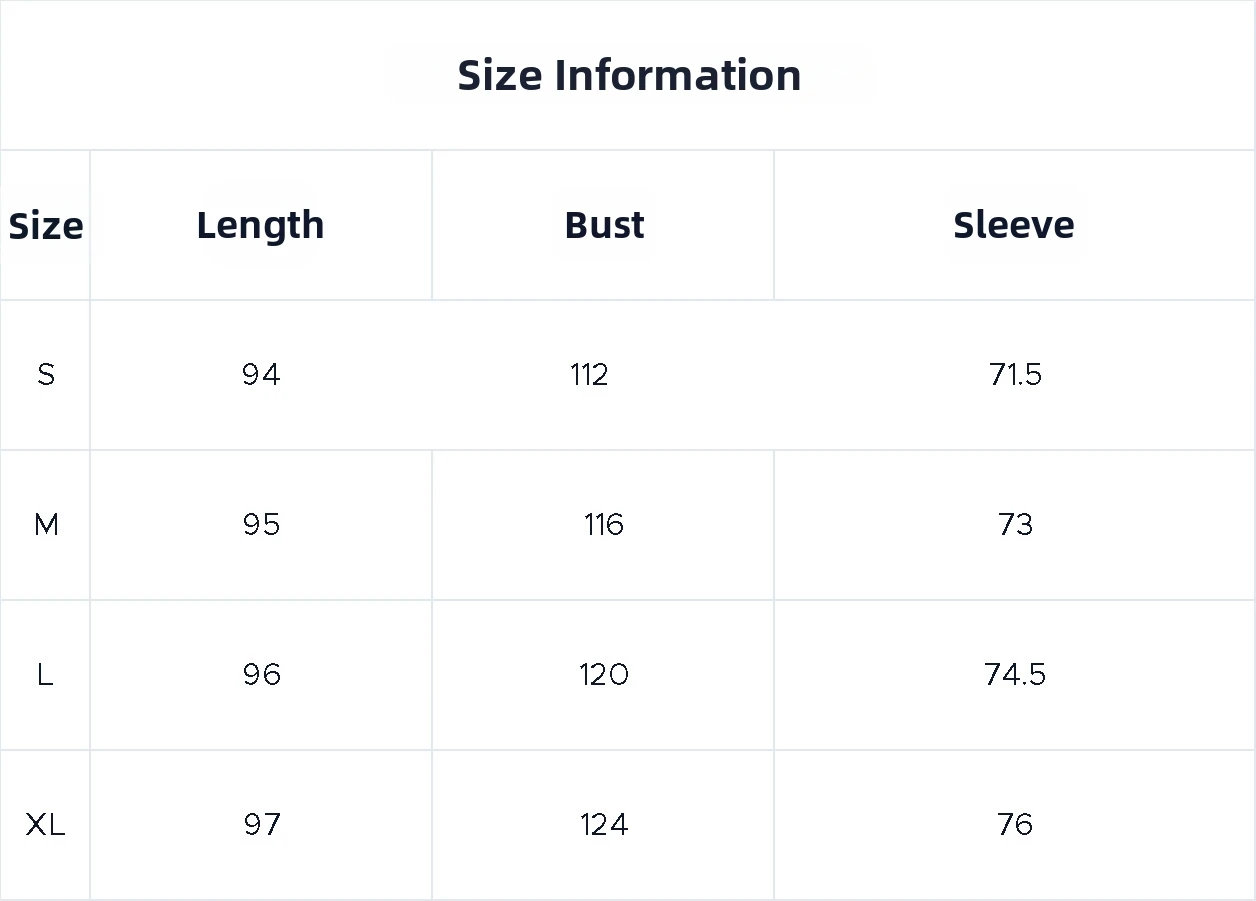Click the XL size row label
Image resolution: width=1256 pixels, height=901 pixels.
coord(45,825)
